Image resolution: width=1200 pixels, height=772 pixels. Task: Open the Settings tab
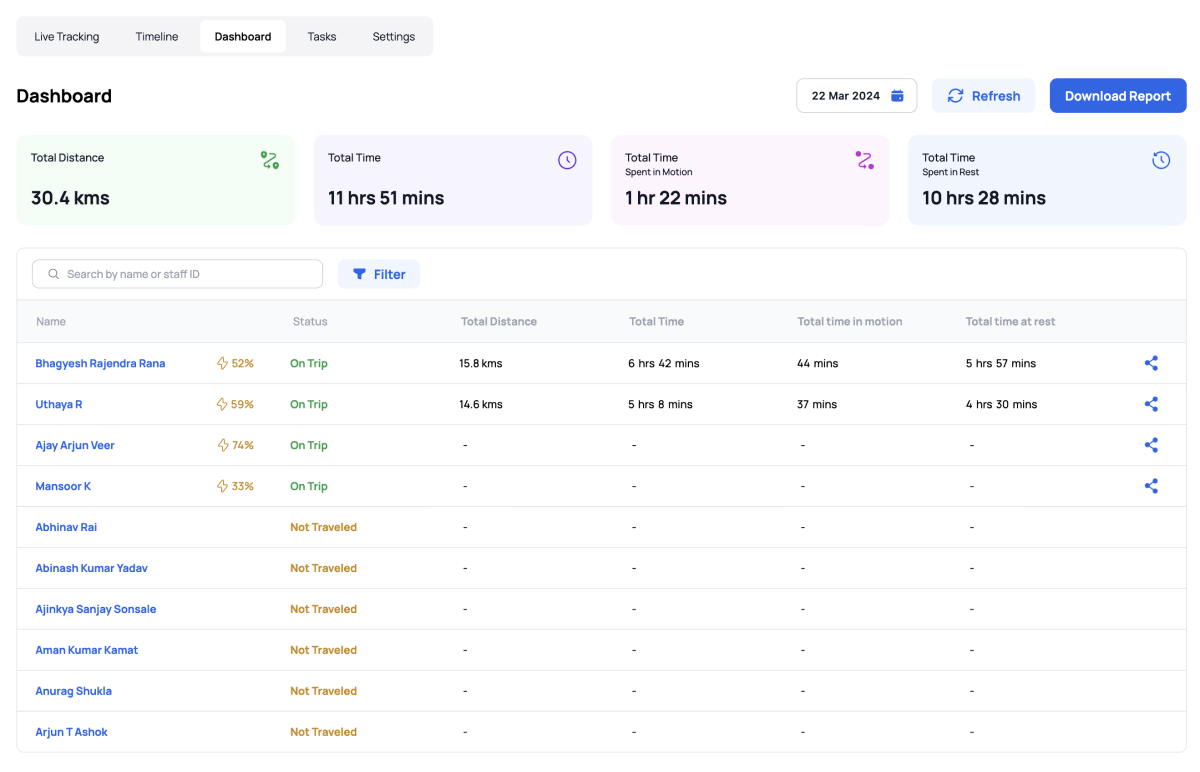tap(394, 37)
